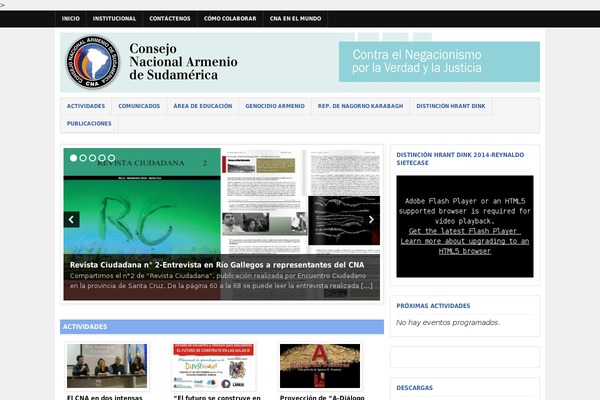Open El futuro se construye thumbnail
The width and height of the screenshot is (600, 400).
coord(214,366)
